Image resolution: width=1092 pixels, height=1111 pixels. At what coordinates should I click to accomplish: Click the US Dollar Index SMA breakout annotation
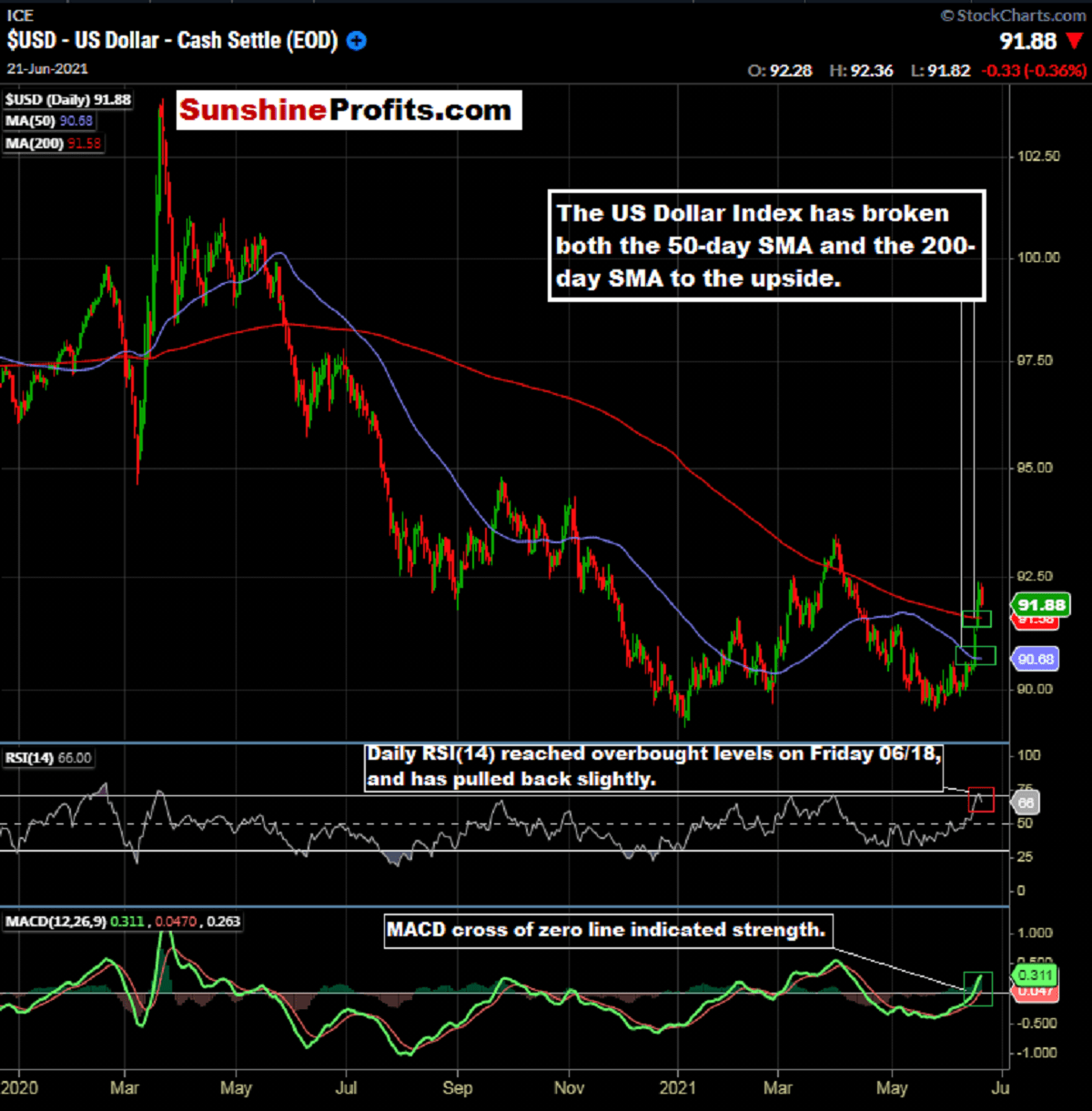point(766,246)
